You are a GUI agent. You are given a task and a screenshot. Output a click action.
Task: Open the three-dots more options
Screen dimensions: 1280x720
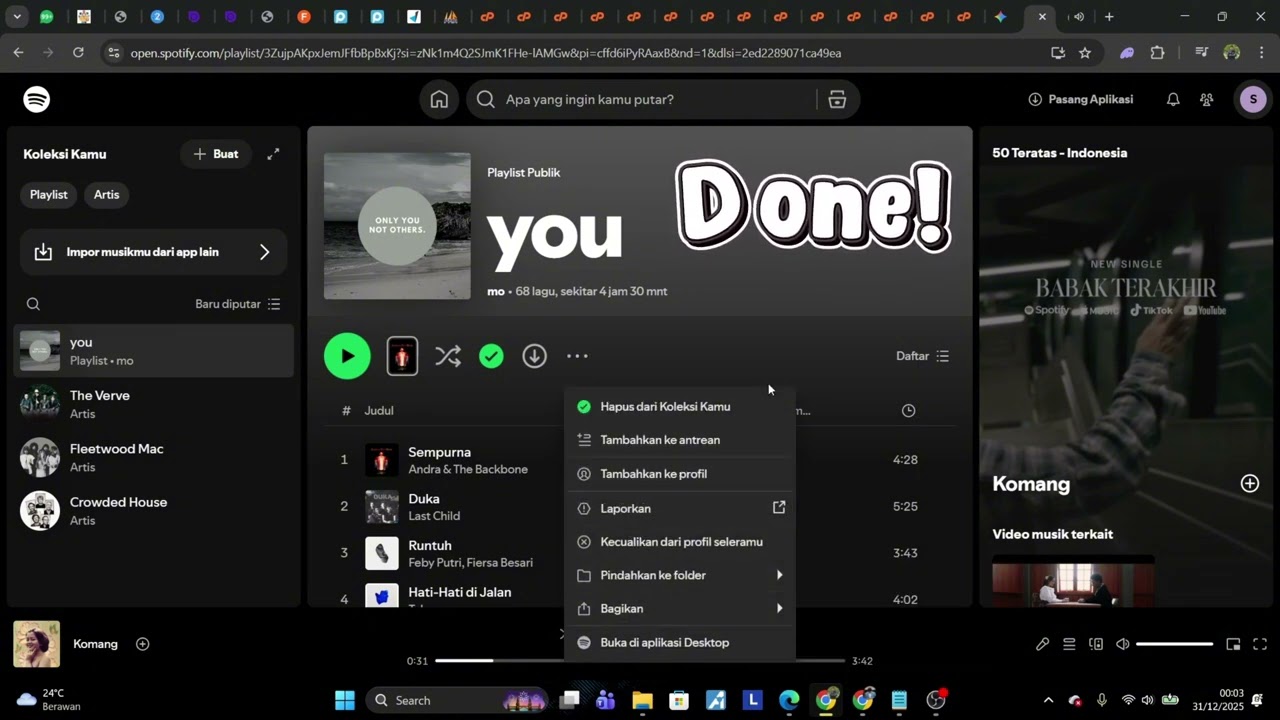[x=577, y=356]
